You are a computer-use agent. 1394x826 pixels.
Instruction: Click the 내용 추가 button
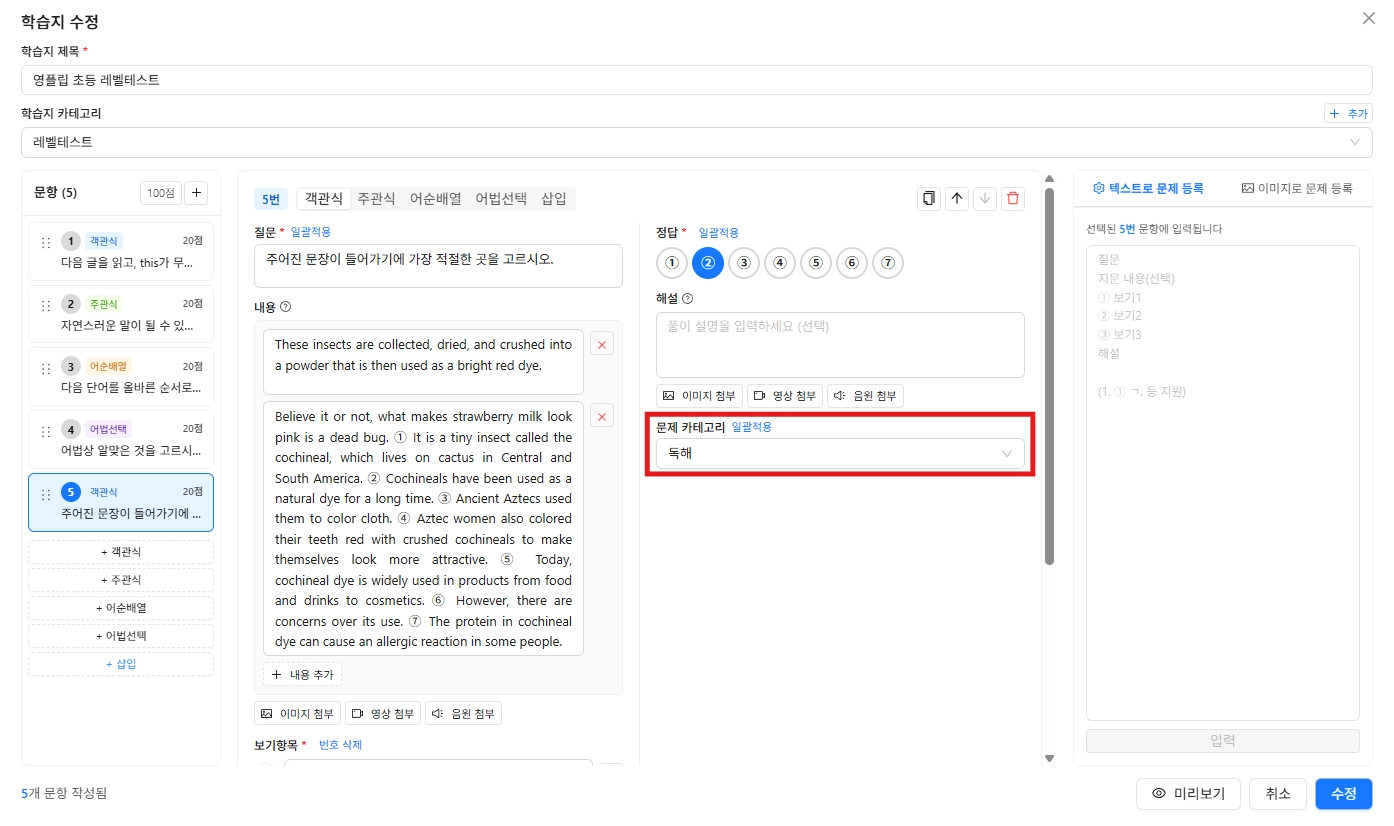302,675
